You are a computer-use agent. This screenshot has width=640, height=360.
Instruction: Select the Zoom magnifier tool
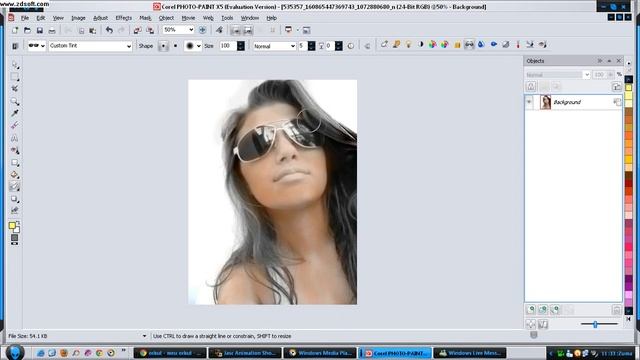tap(15, 101)
